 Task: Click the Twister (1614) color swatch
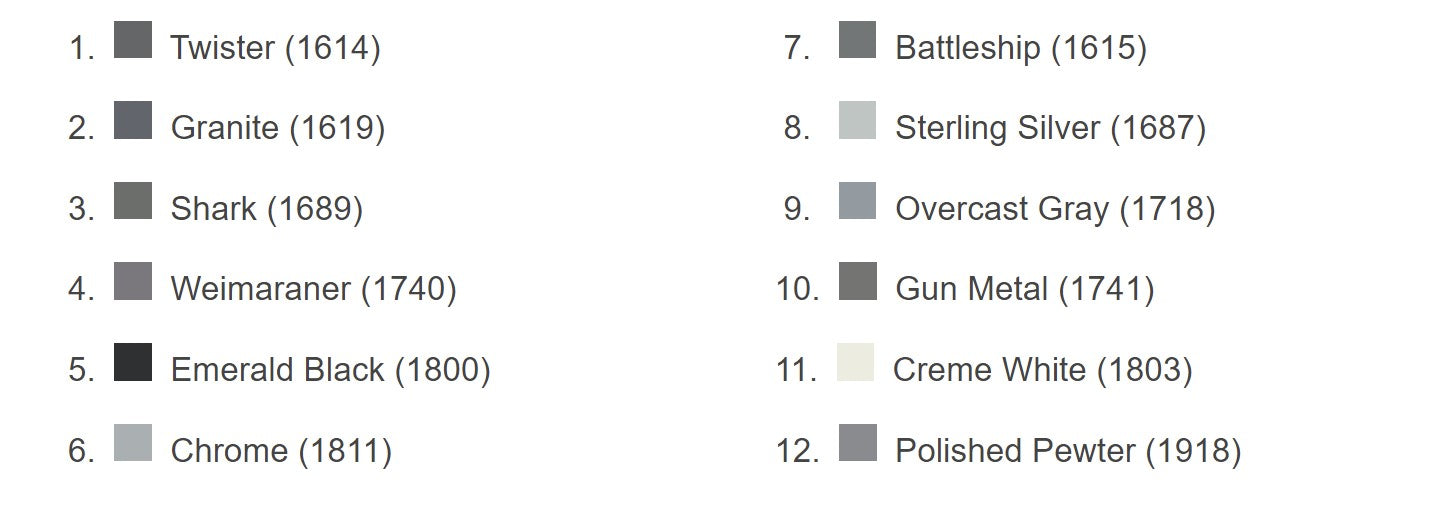(133, 40)
